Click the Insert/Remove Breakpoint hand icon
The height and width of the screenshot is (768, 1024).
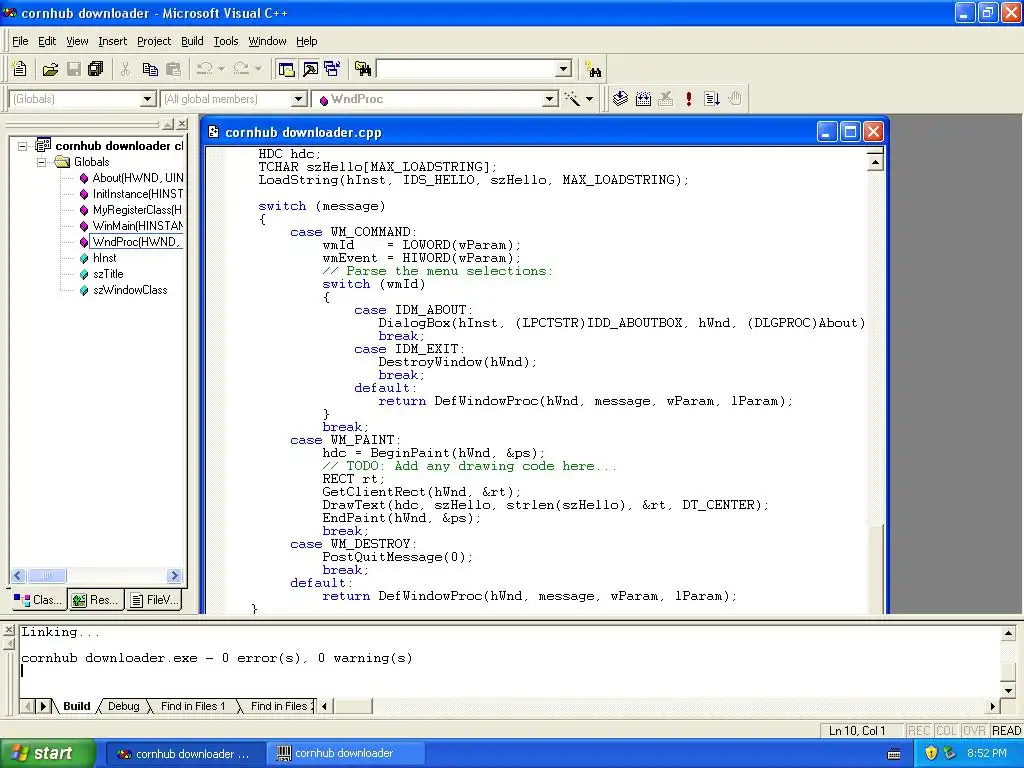735,99
